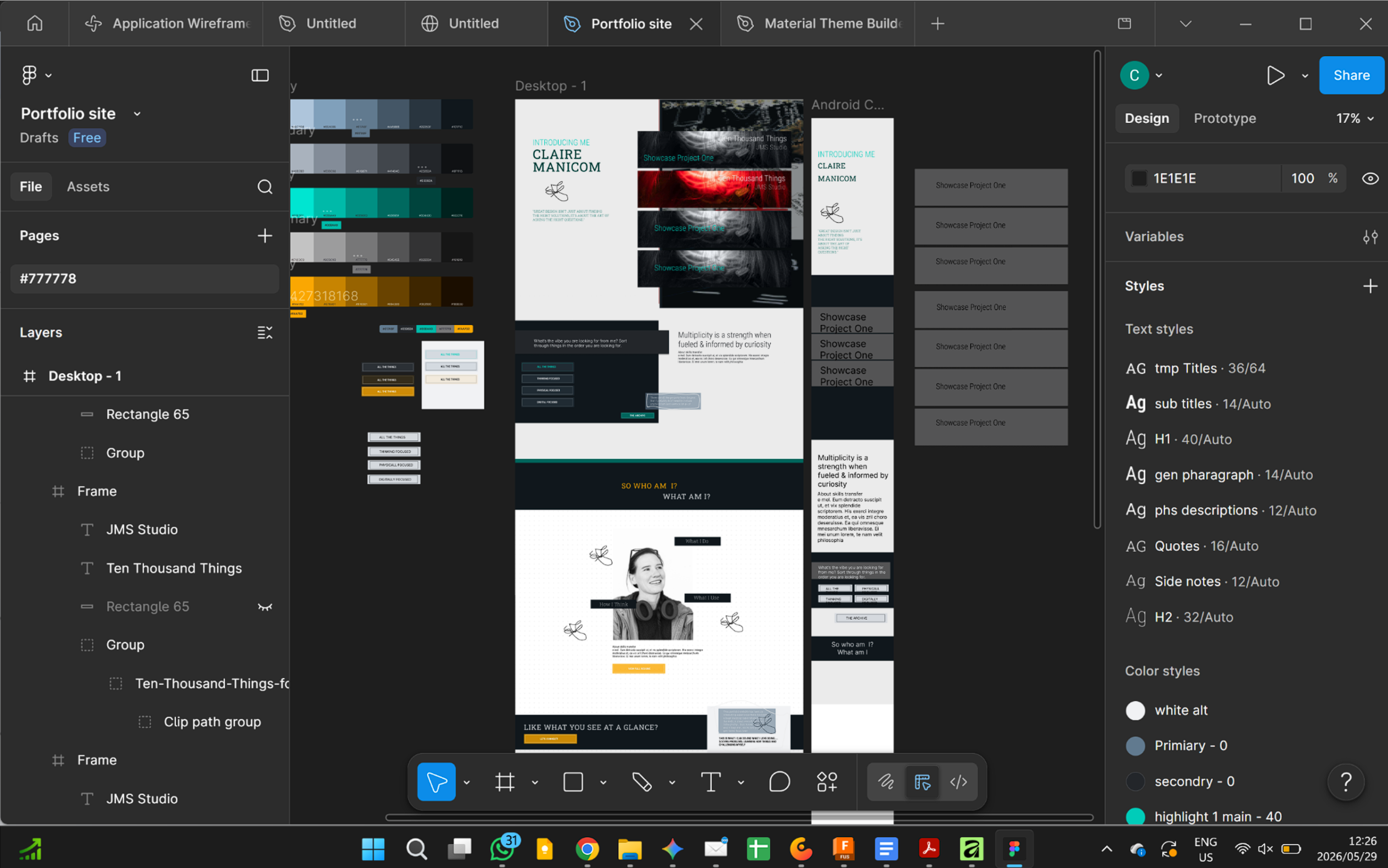Expand the Portfolio site file menu

137,114
